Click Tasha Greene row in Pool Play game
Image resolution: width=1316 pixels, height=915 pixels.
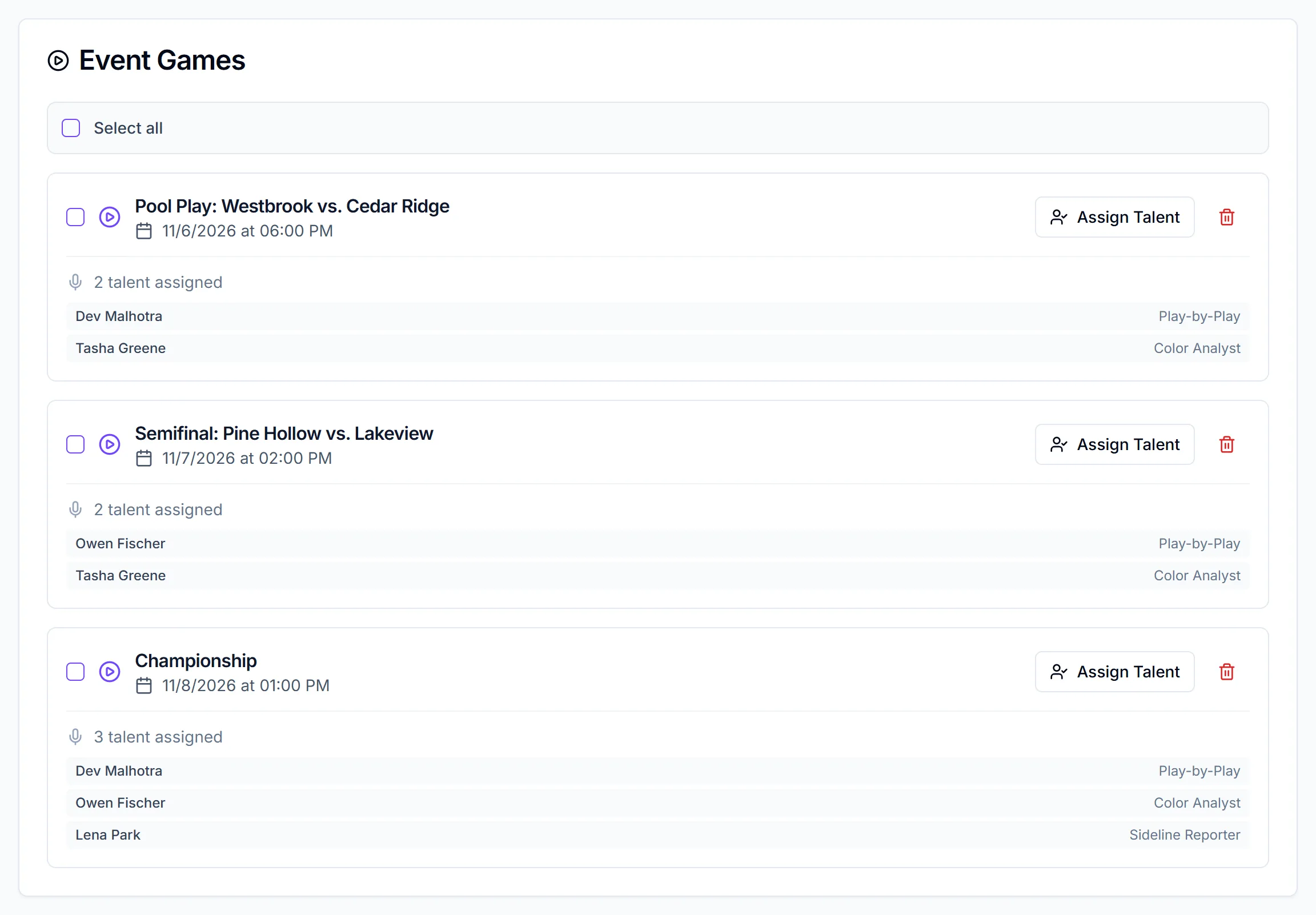pyautogui.click(x=657, y=348)
